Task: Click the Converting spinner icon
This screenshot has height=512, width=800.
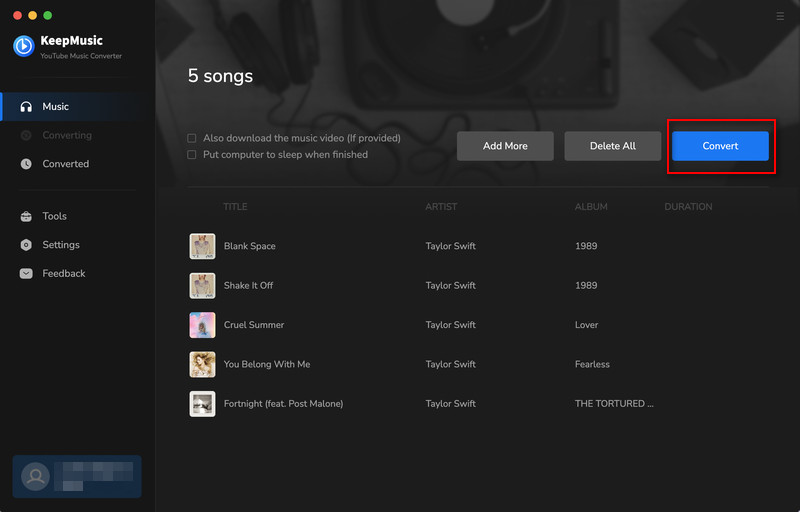Action: (26, 135)
